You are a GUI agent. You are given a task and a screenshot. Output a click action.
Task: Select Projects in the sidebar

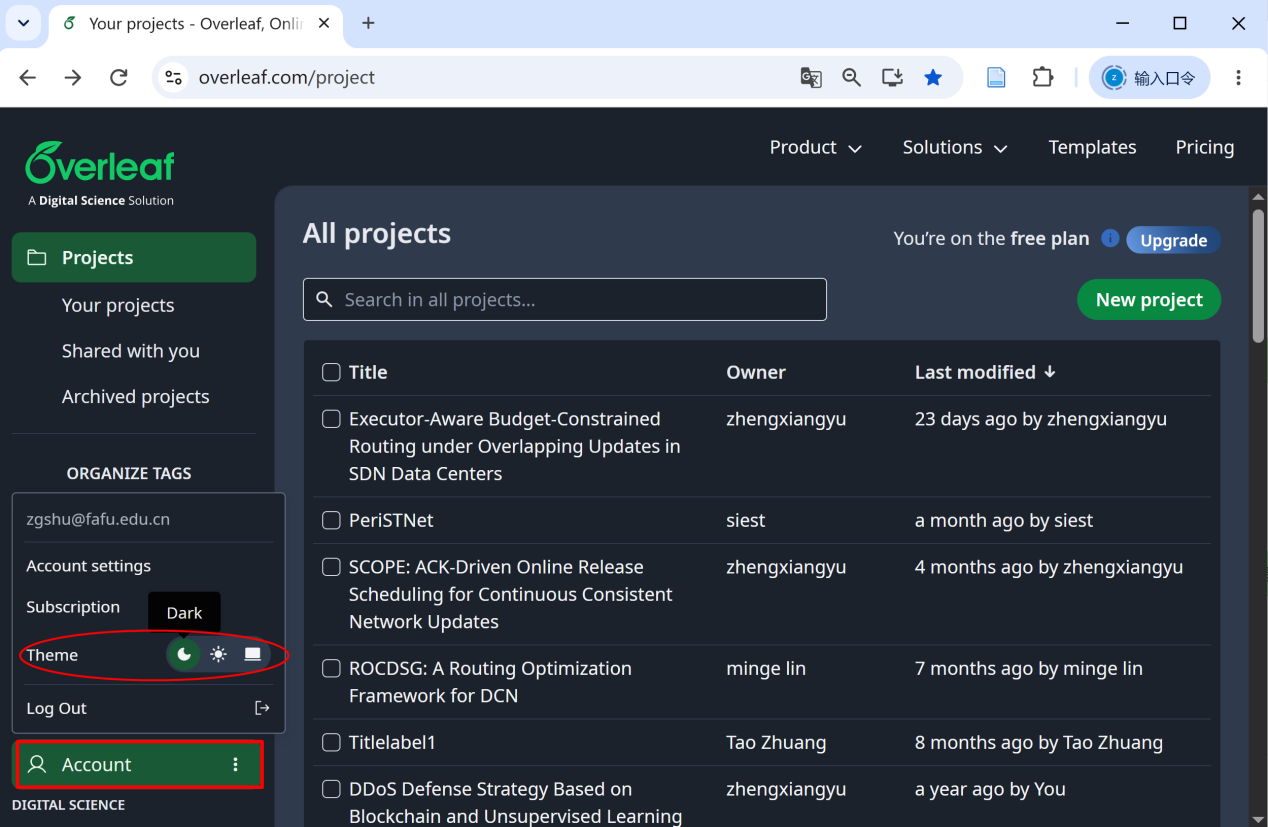(134, 257)
